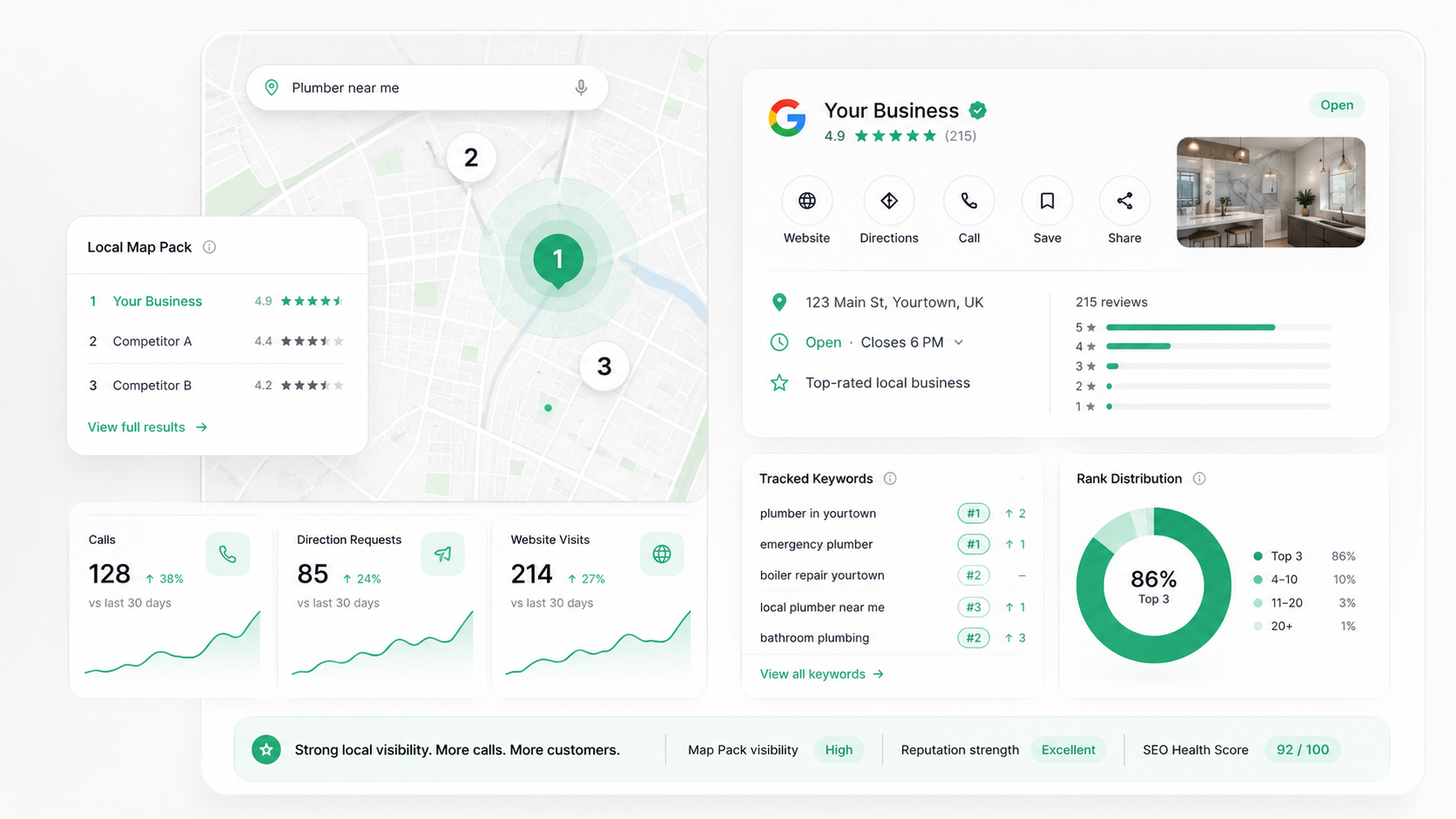Click the star icon in bottom banner
Image resolution: width=1456 pixels, height=819 pixels.
[266, 749]
